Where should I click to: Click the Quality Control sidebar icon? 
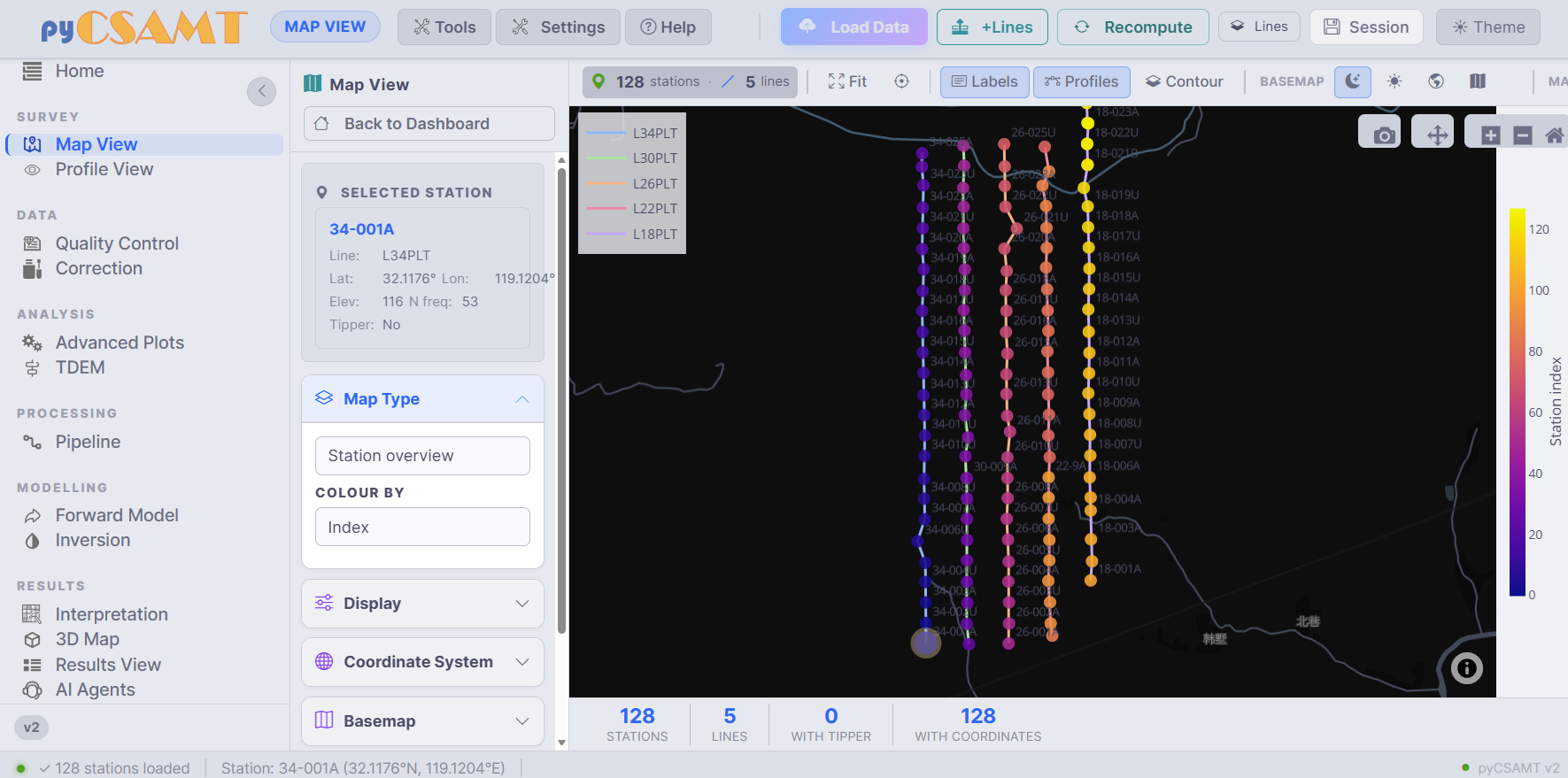(x=32, y=243)
